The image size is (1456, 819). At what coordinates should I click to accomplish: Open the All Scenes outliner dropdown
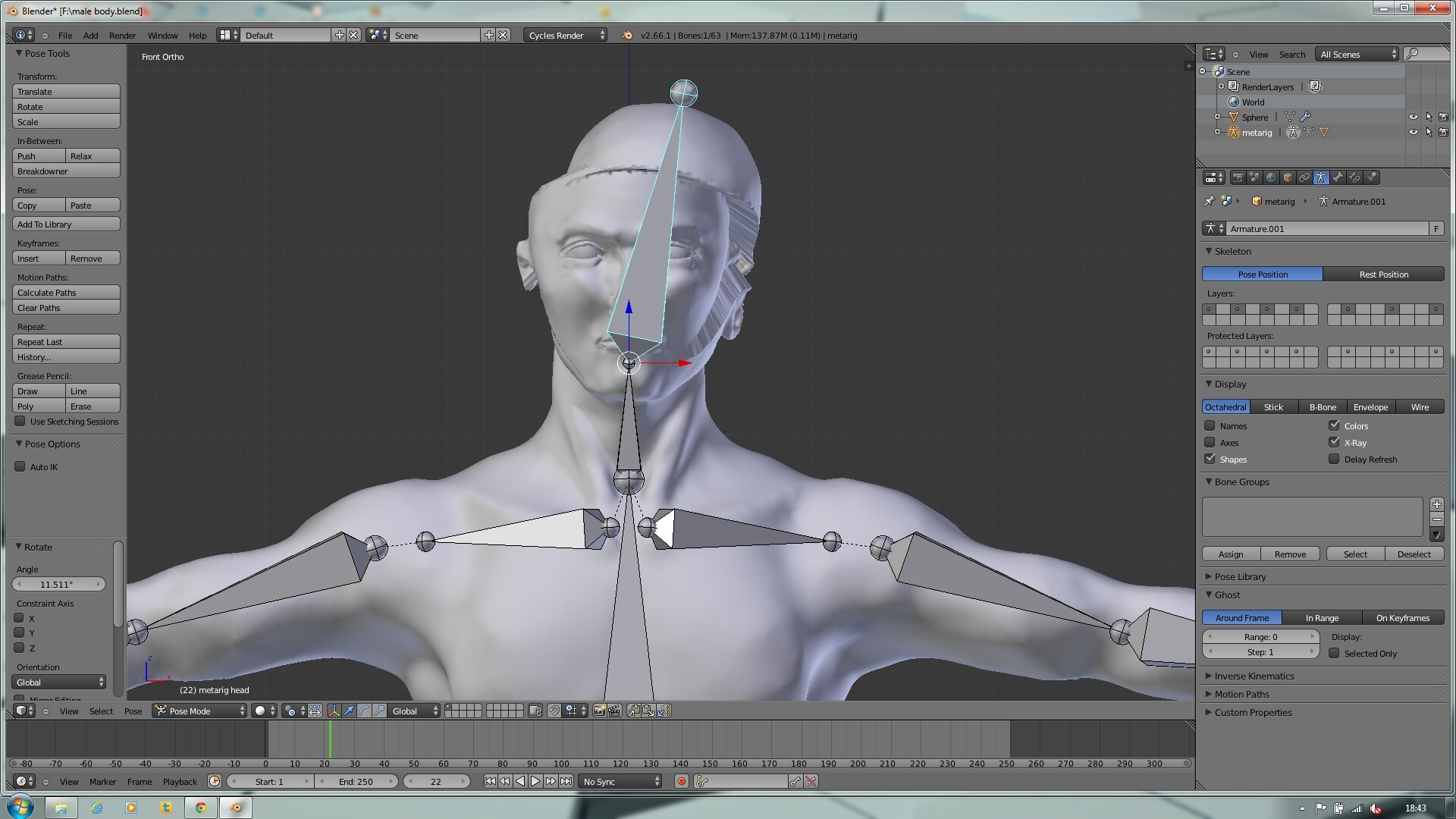coord(1357,54)
